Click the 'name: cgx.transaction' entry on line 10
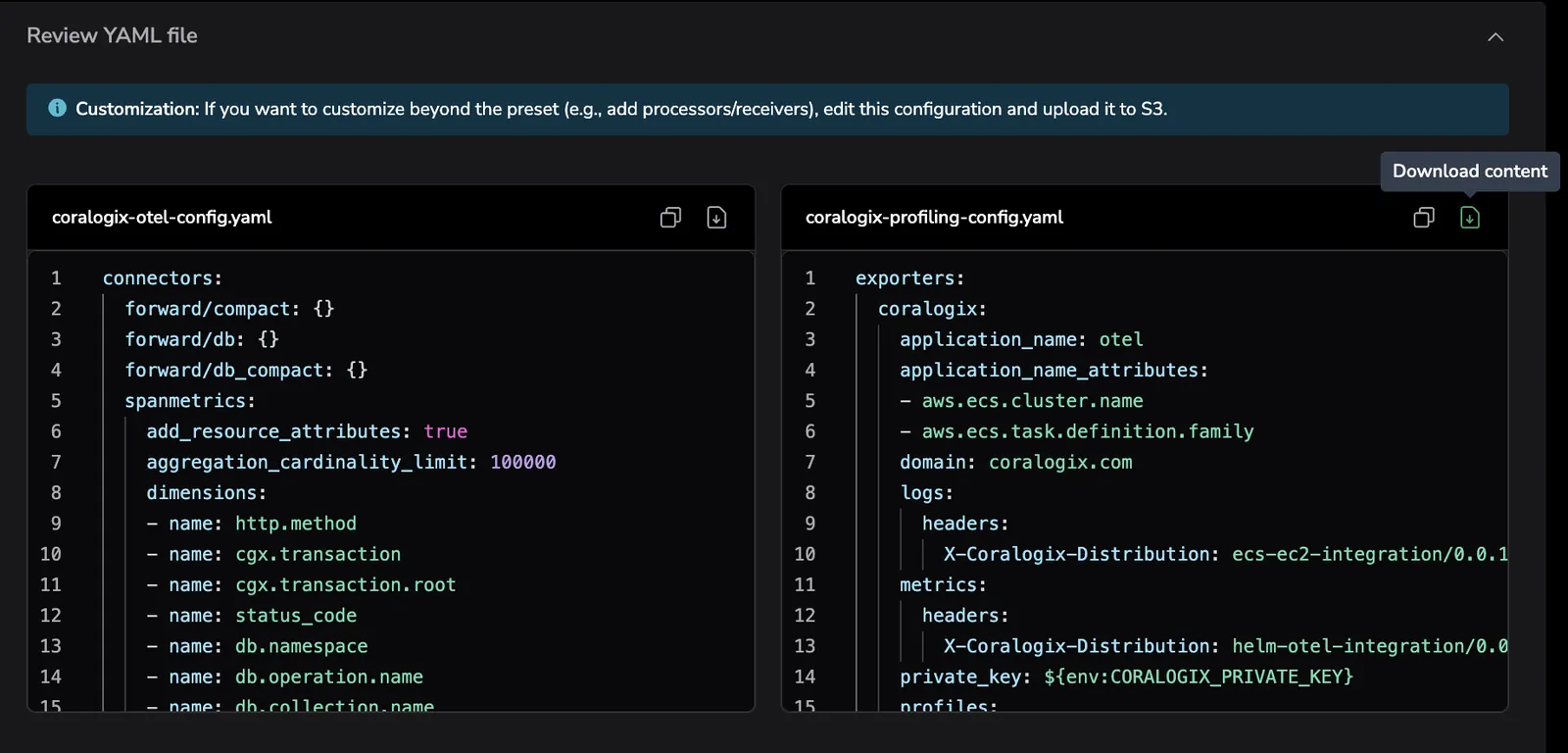Image resolution: width=1568 pixels, height=753 pixels. coord(274,554)
